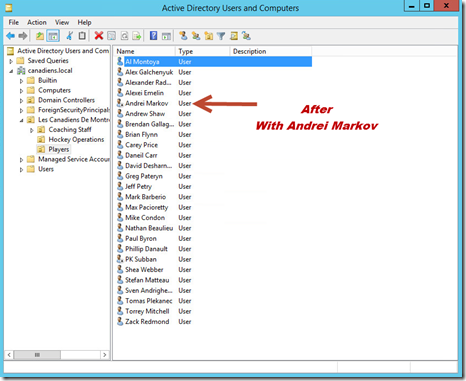
Task: Click the user icon beside Andrei Markov
Action: click(120, 103)
